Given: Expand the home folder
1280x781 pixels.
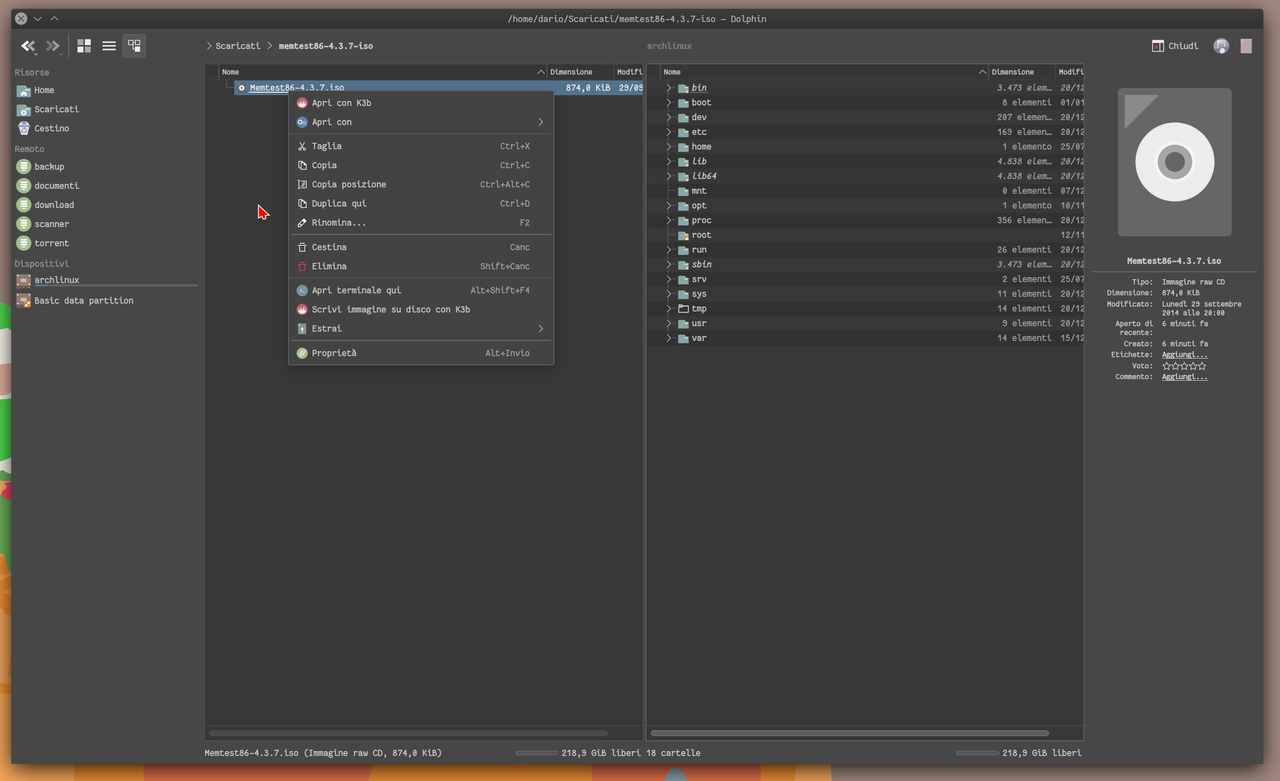Looking at the screenshot, I should click(x=669, y=147).
